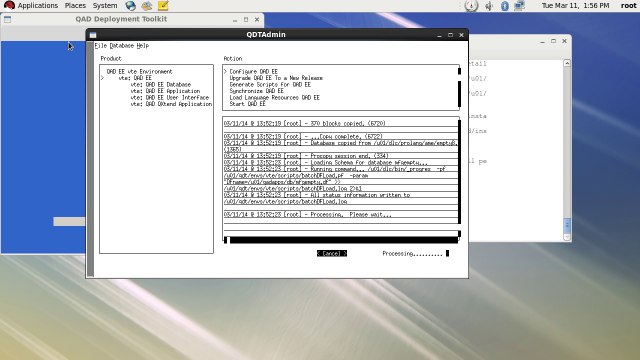Close the QDTAdmin window
640x360 pixels.
point(461,35)
